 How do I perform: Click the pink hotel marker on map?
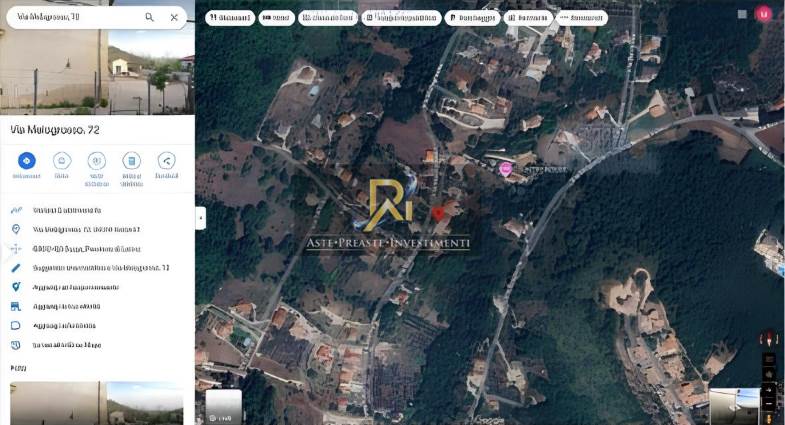pos(506,170)
